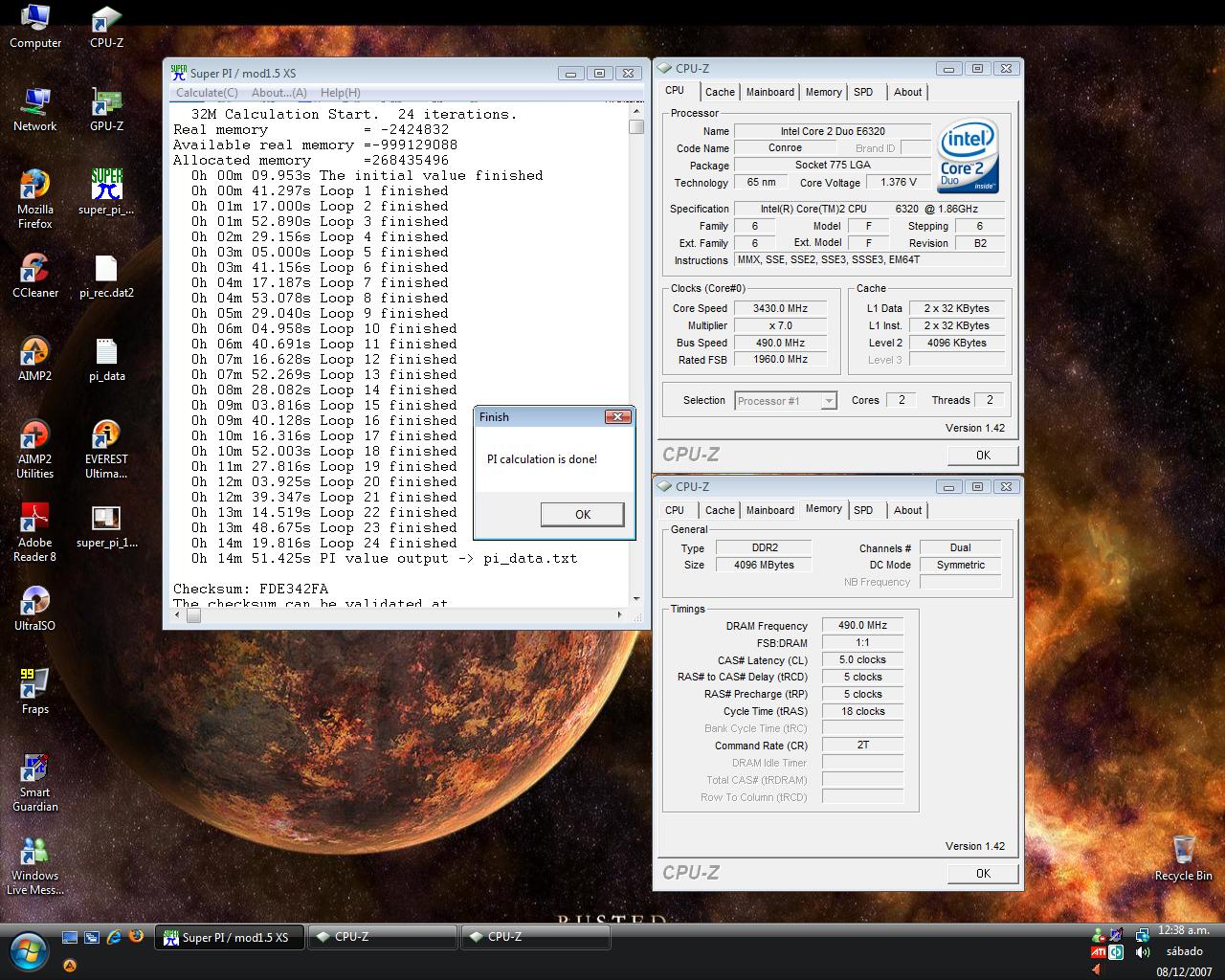Open the Help(H) menu in Super PI

[x=340, y=93]
